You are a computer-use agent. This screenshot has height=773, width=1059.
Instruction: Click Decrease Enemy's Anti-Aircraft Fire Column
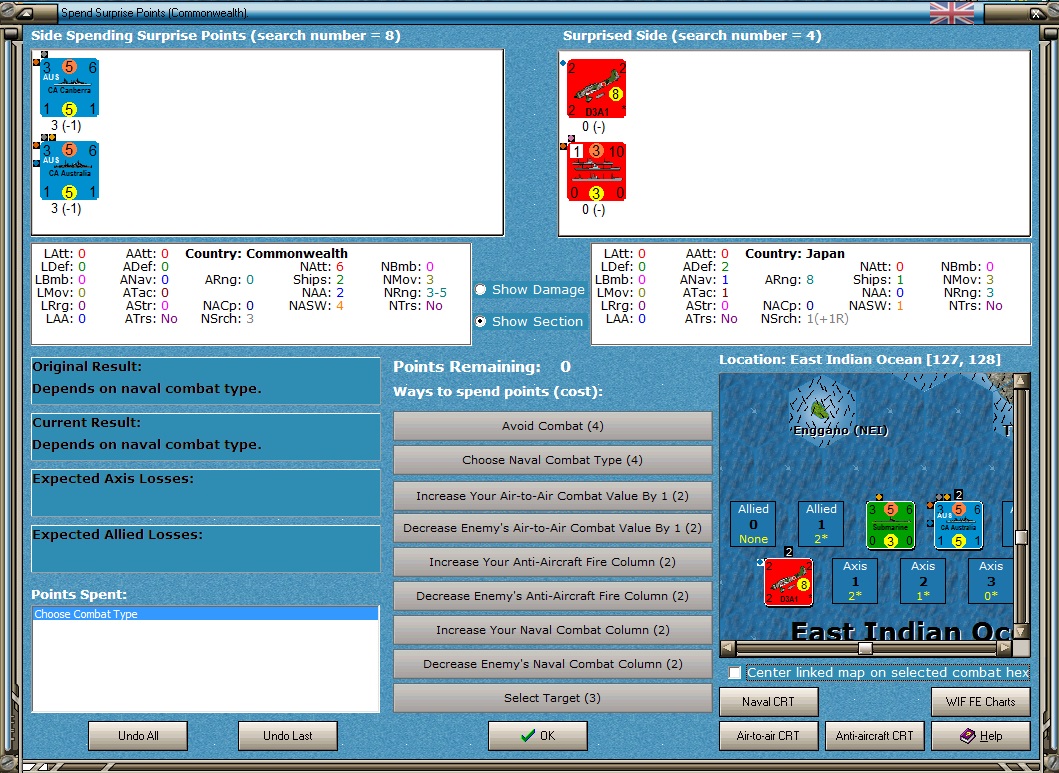tap(552, 596)
